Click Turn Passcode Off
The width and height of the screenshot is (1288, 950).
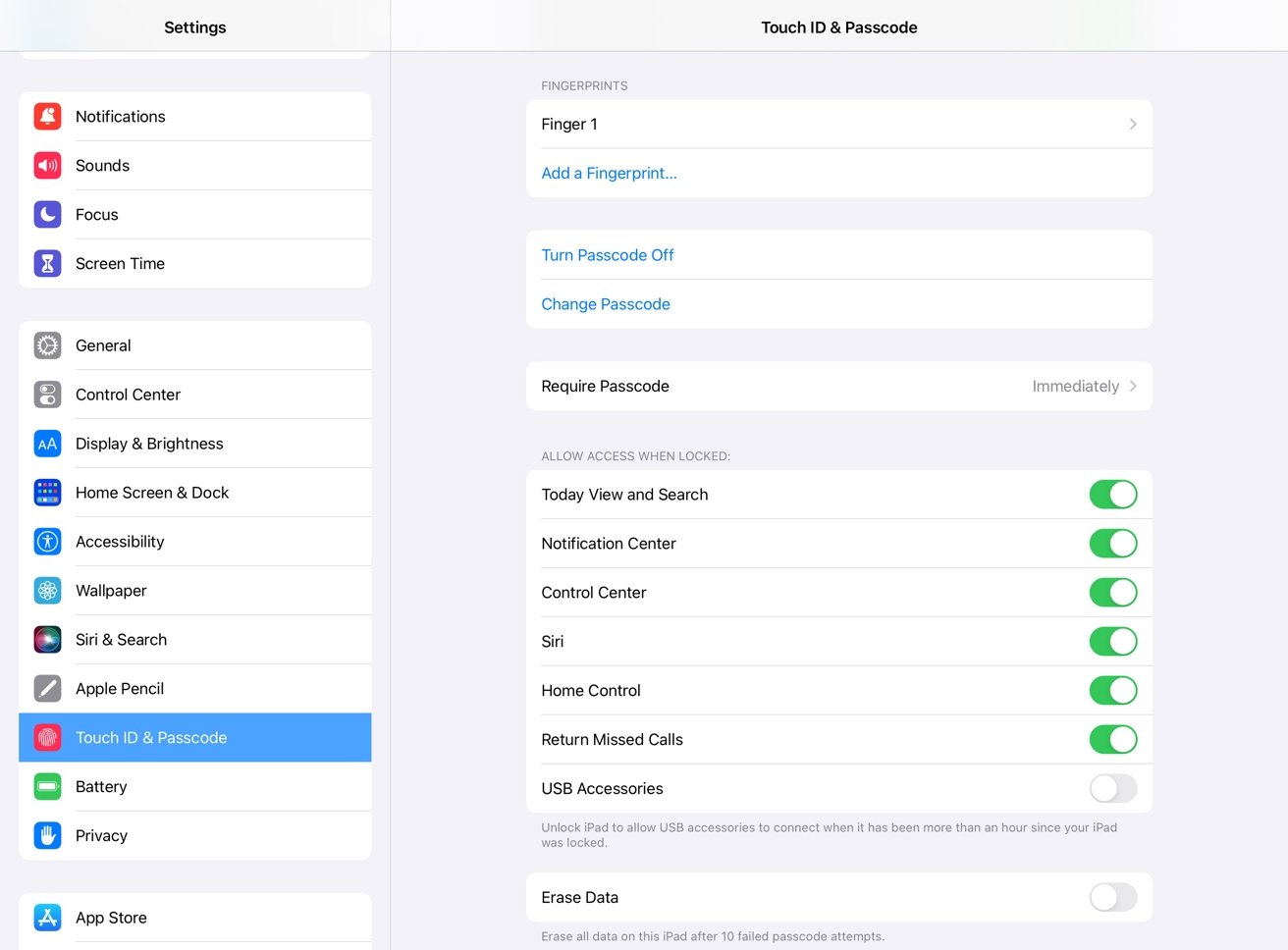click(608, 255)
